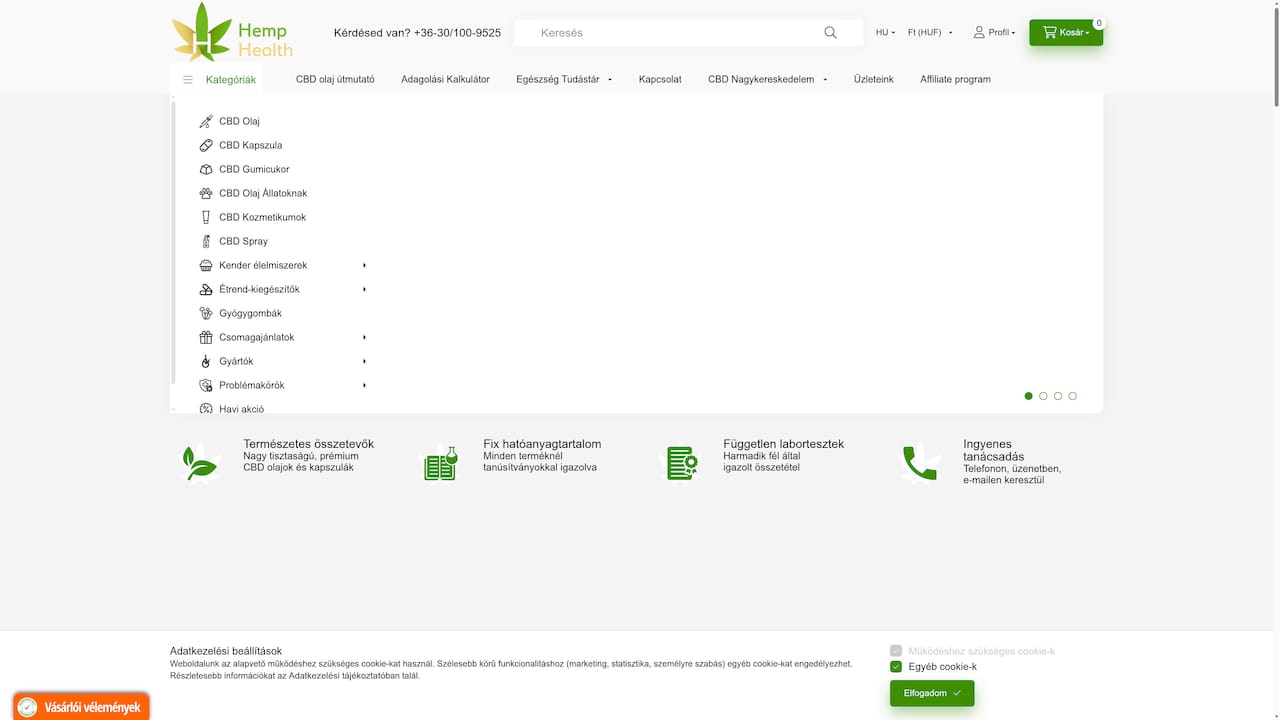Click the phone icon for Ingyenes tanácsadás
Viewport: 1280px width, 720px height.
click(x=919, y=463)
